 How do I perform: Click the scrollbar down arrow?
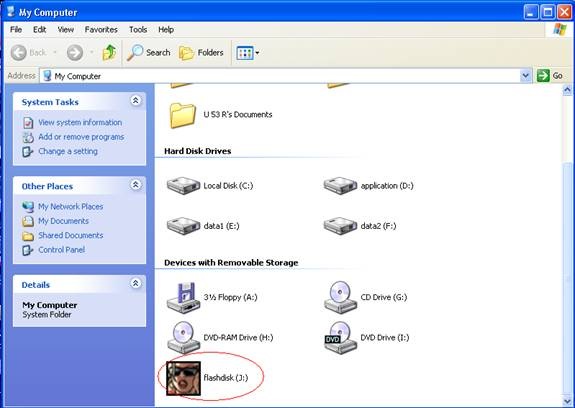point(567,401)
